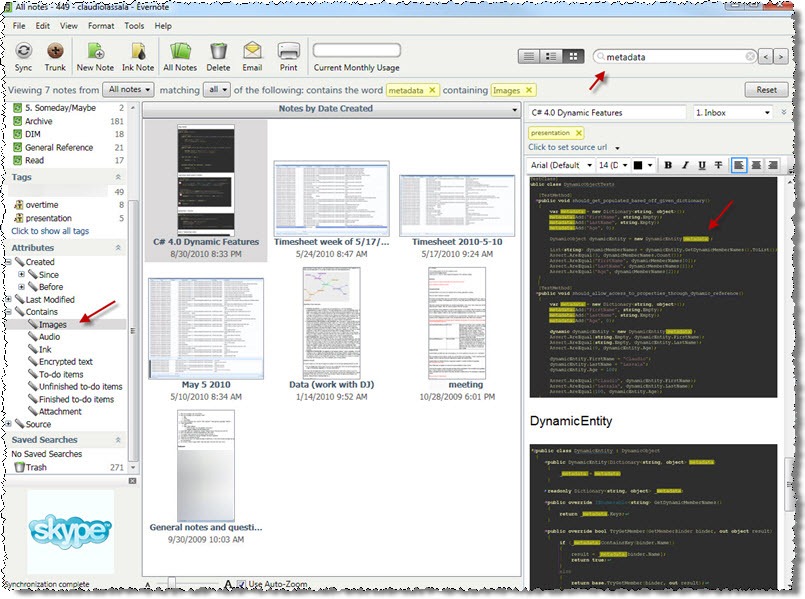The height and width of the screenshot is (599, 805).
Task: Create a new Ink Note
Action: click(138, 56)
